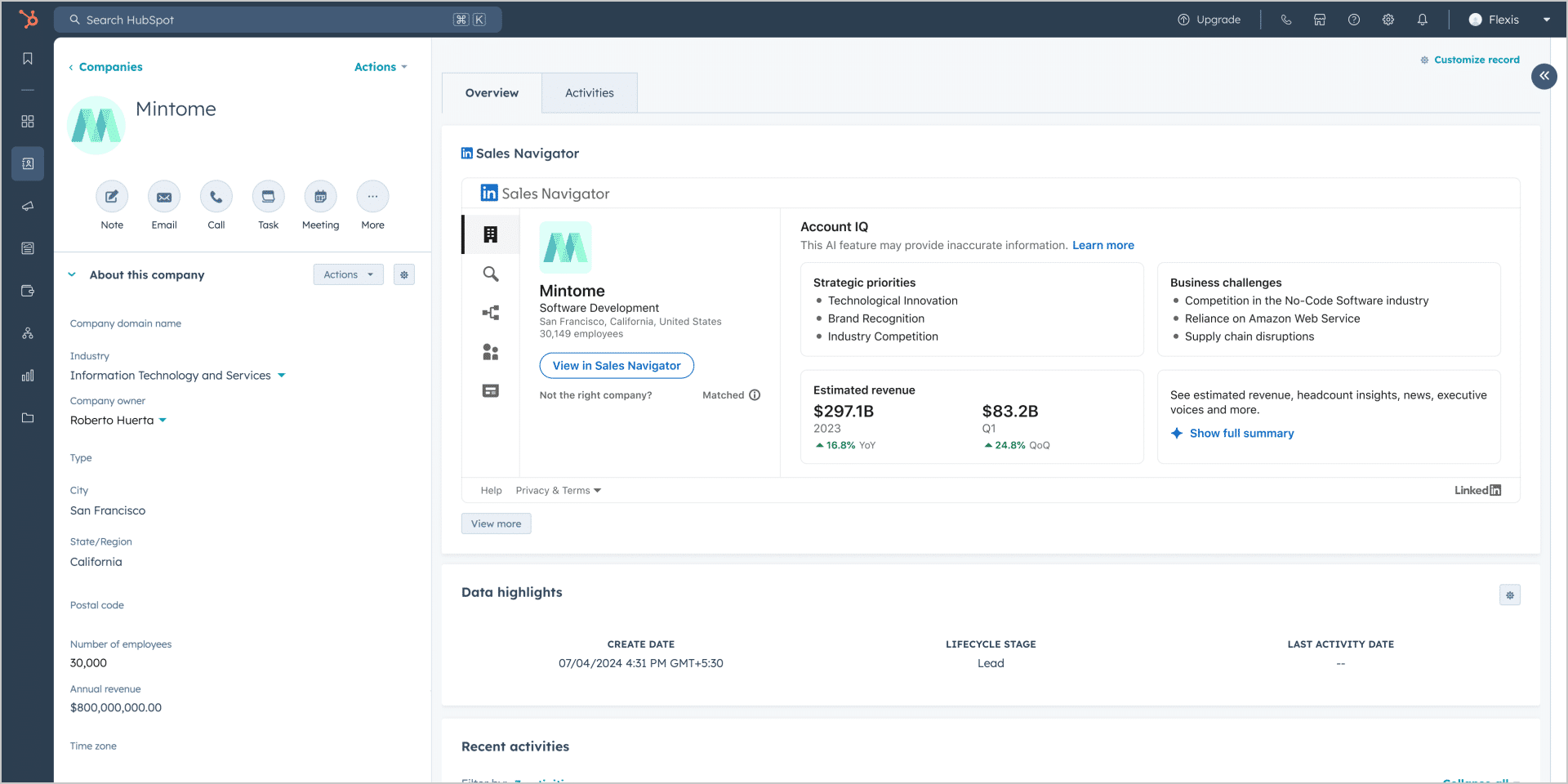
Task: Click Not the right company link
Action: point(595,394)
